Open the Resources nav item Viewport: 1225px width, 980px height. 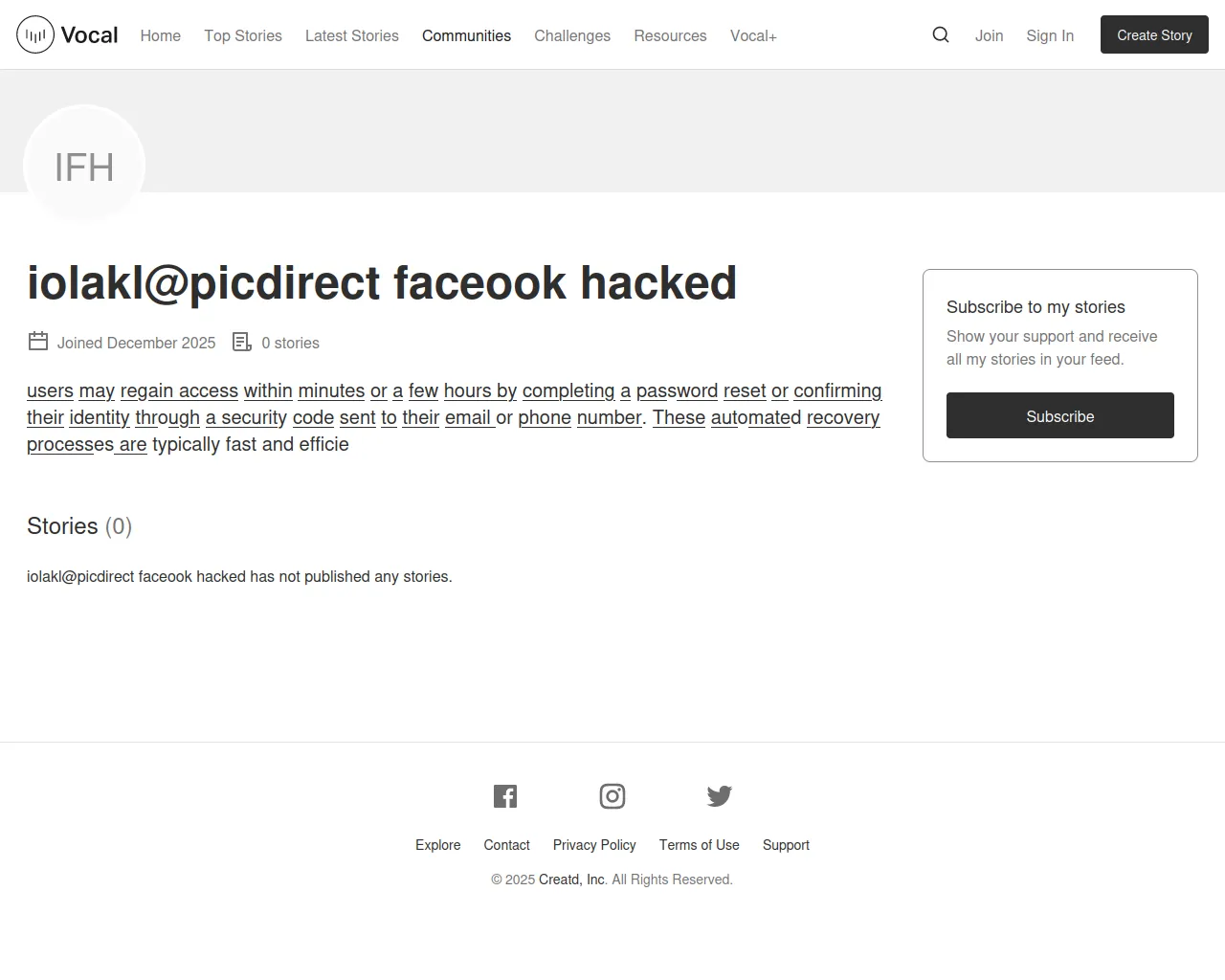[670, 35]
